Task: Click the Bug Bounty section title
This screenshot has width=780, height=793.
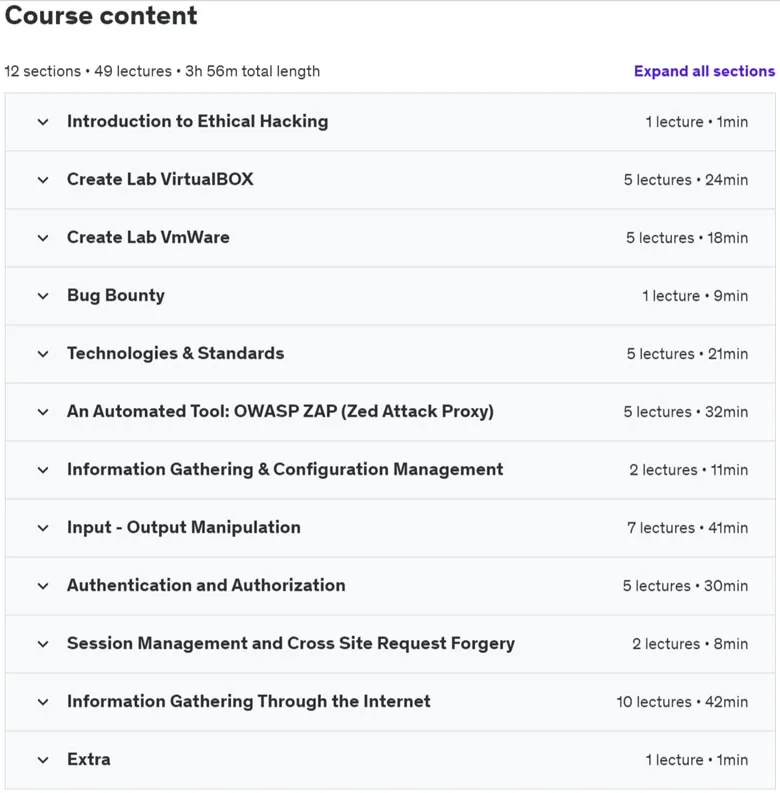Action: [x=116, y=295]
